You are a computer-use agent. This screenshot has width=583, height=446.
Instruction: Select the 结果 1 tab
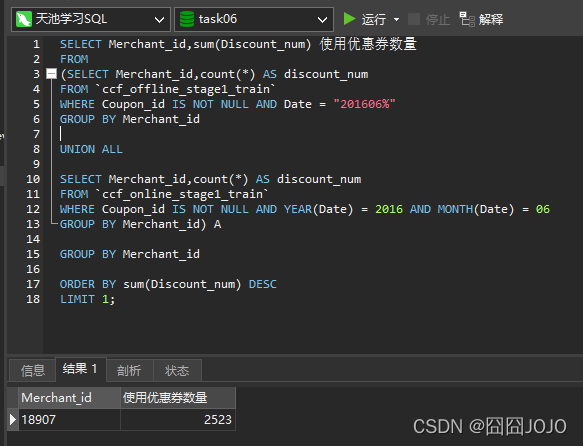point(81,369)
